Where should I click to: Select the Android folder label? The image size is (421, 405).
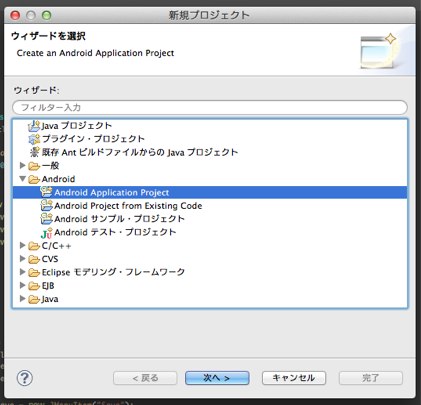58,179
